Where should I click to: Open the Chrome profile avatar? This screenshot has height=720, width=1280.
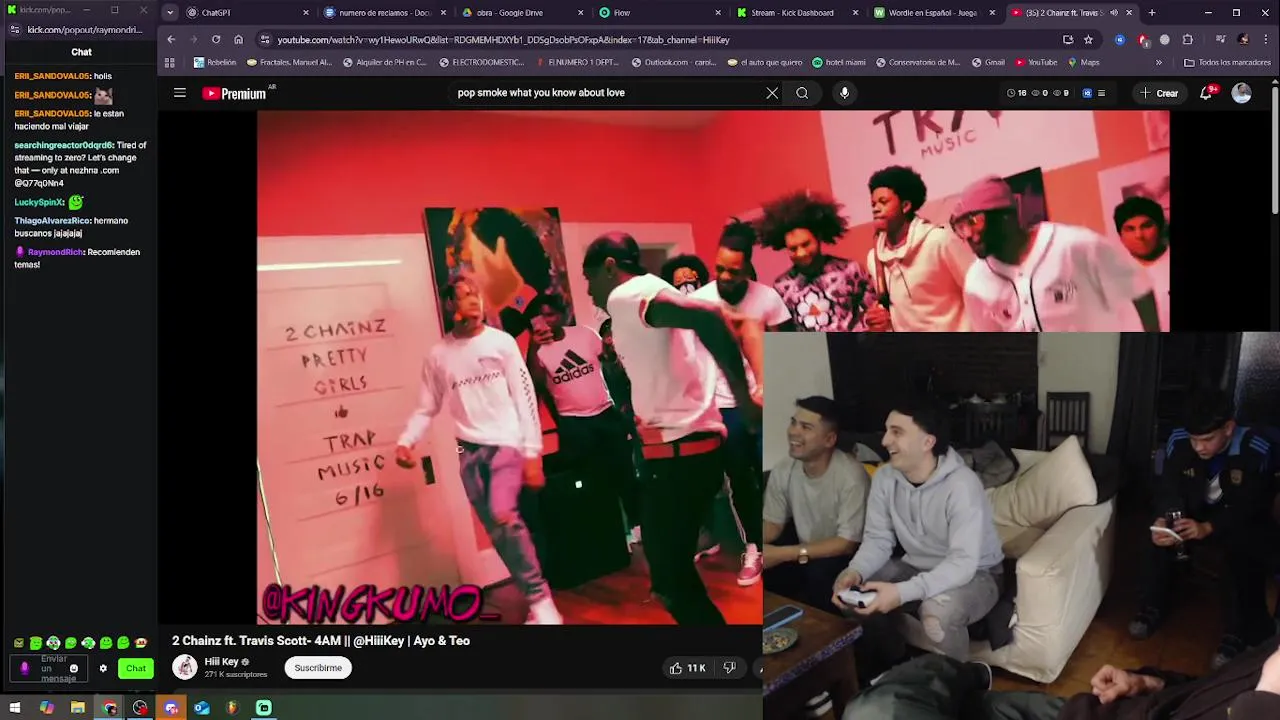(1243, 40)
